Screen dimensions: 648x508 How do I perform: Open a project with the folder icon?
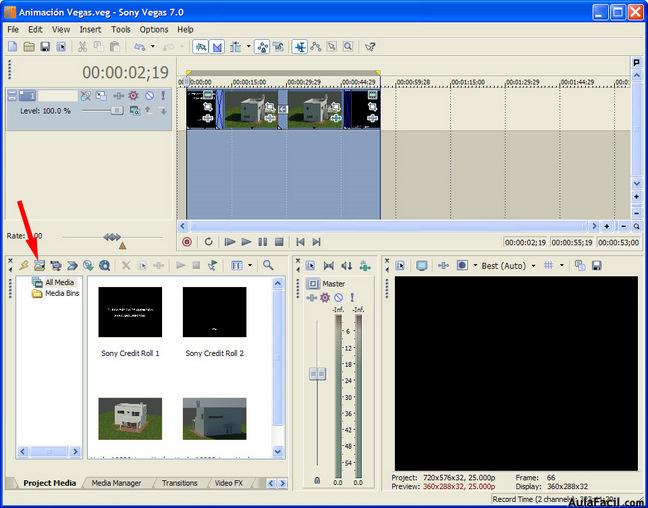pos(29,47)
